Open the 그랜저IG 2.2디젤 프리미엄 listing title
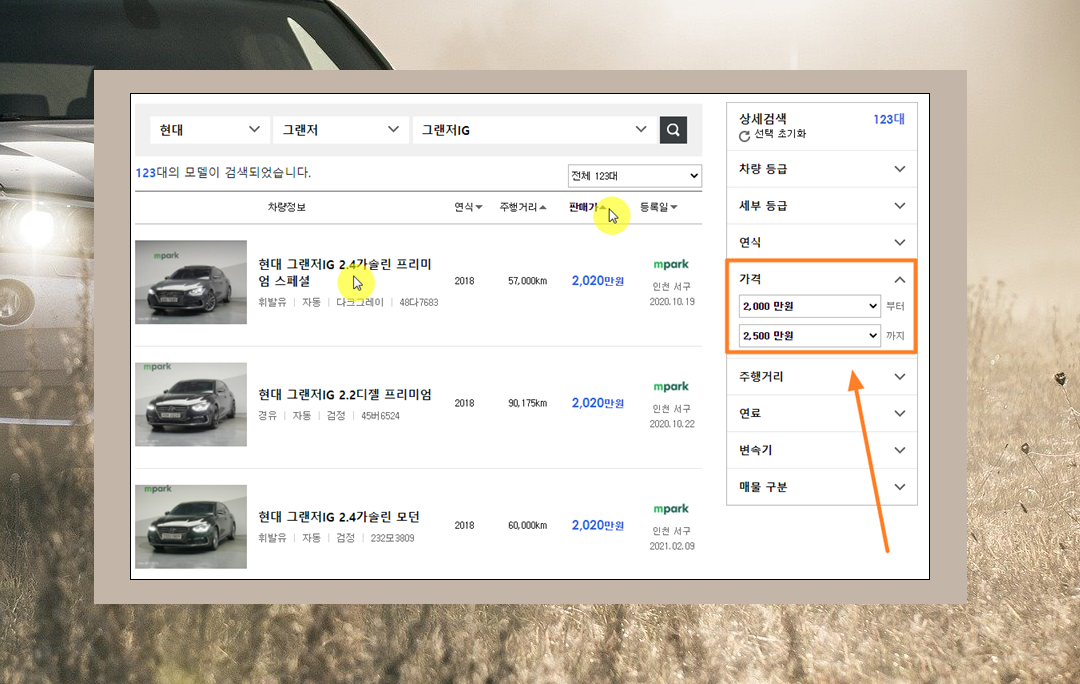Viewport: 1080px width, 684px height. [344, 394]
